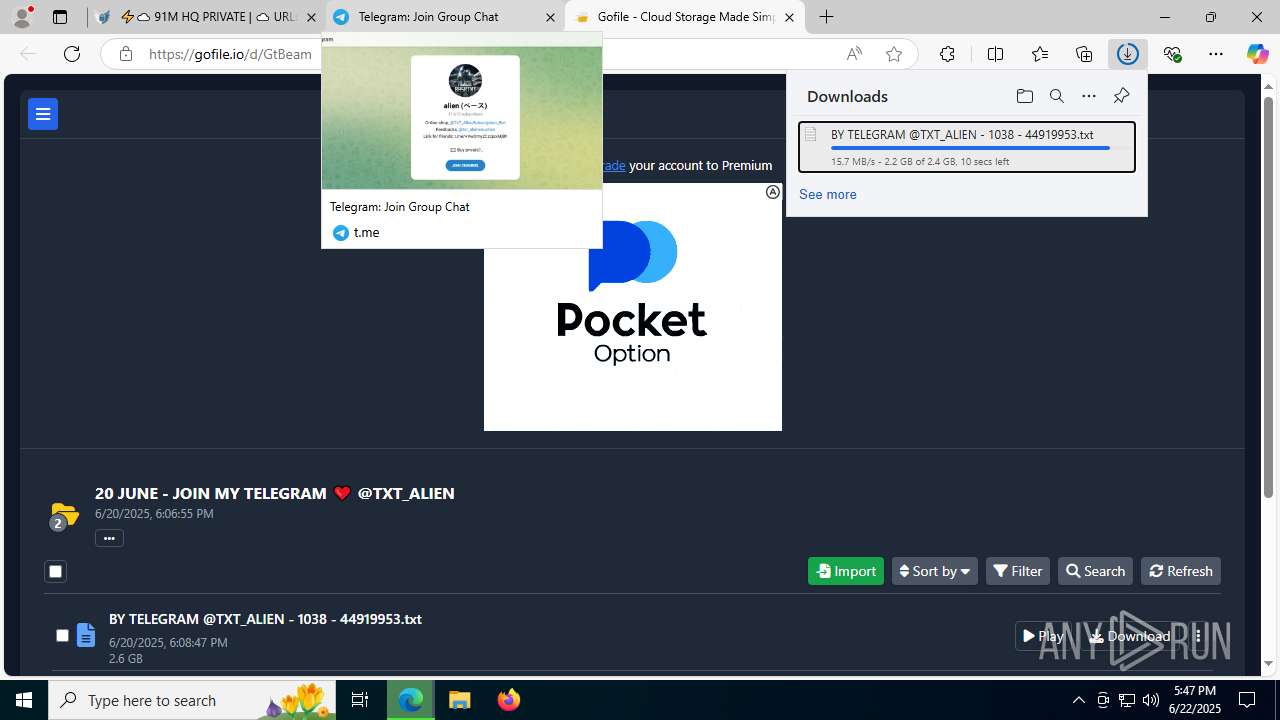Open Edge Settings and more menu
The image size is (1280, 720).
click(1216, 54)
